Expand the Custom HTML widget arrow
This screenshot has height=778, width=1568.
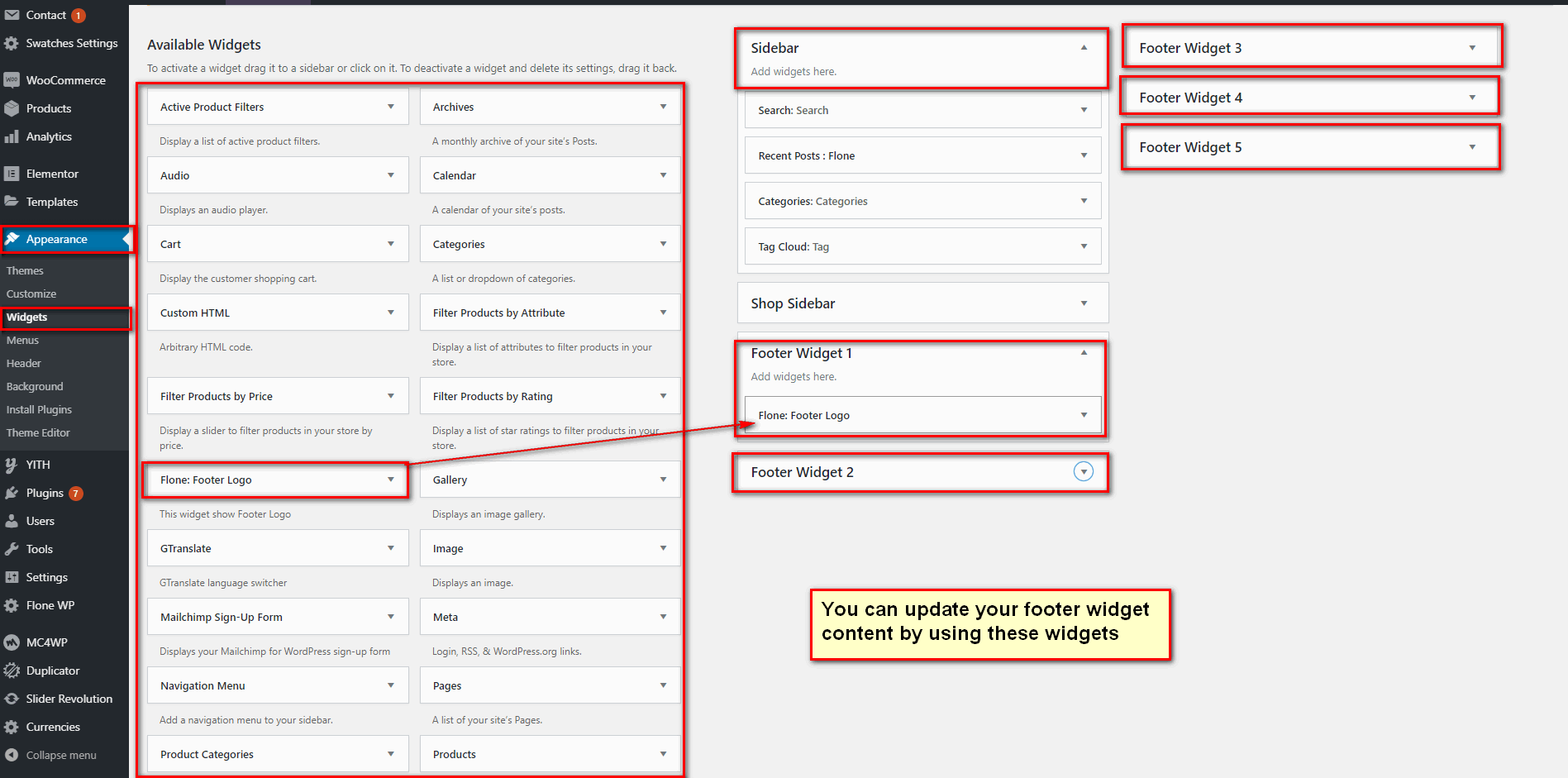click(391, 313)
